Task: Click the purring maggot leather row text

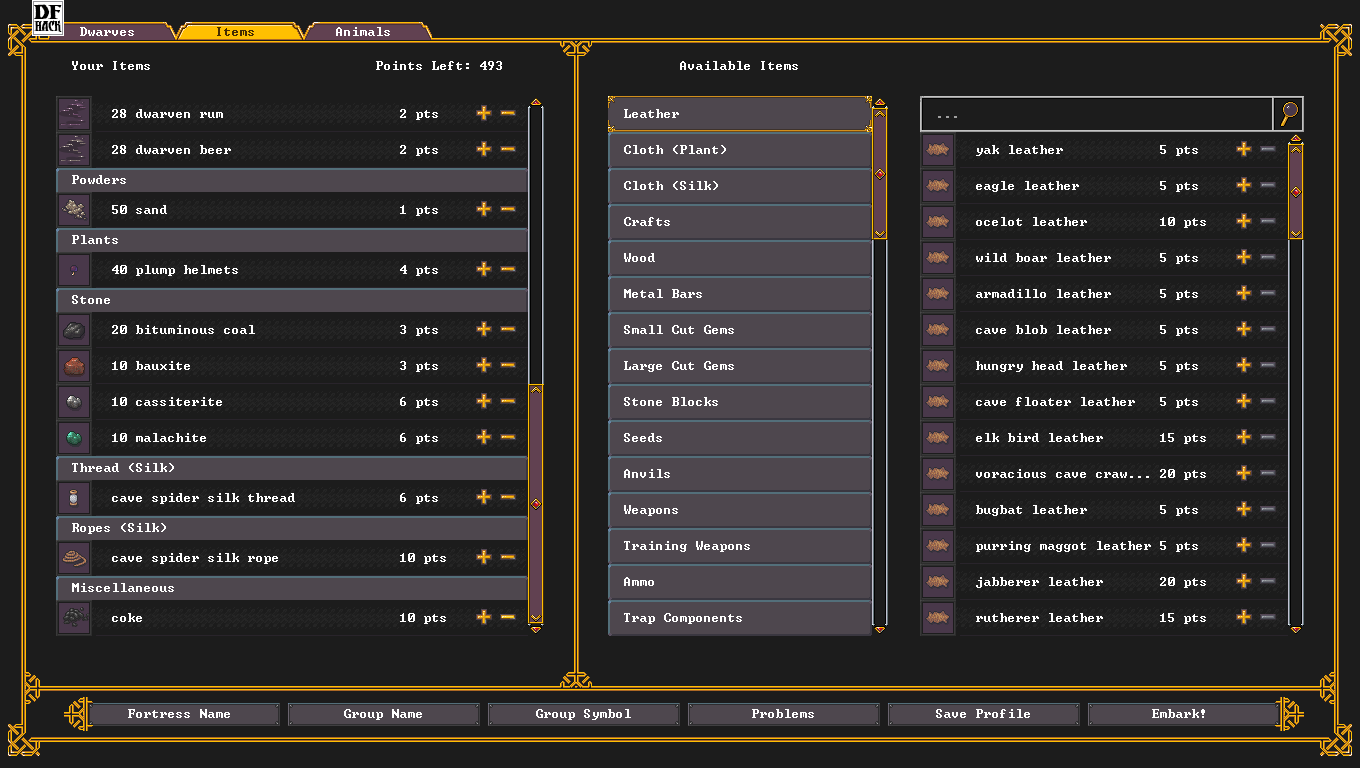Action: pyautogui.click(x=1063, y=546)
